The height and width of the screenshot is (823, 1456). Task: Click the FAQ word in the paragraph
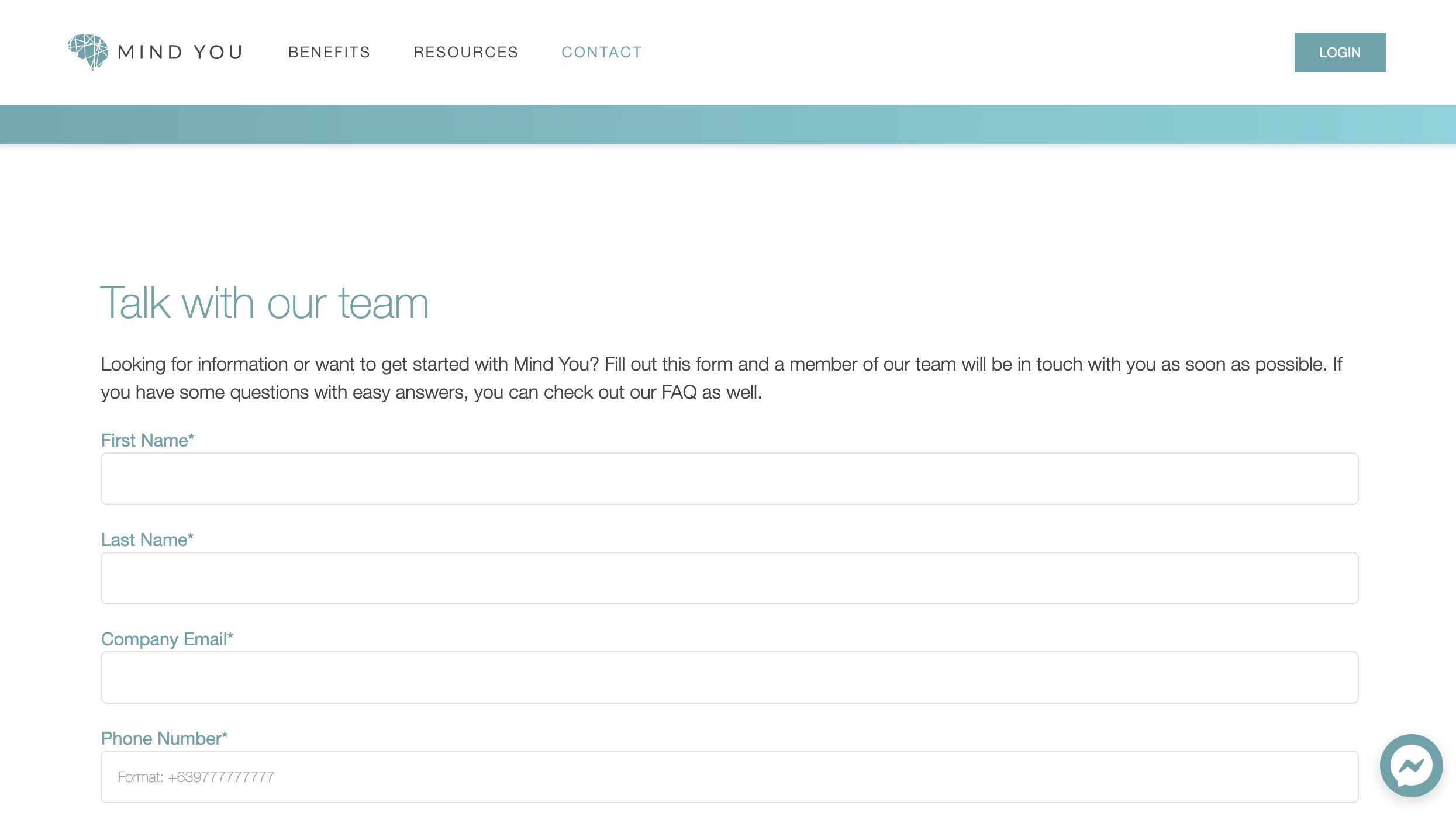tap(679, 392)
